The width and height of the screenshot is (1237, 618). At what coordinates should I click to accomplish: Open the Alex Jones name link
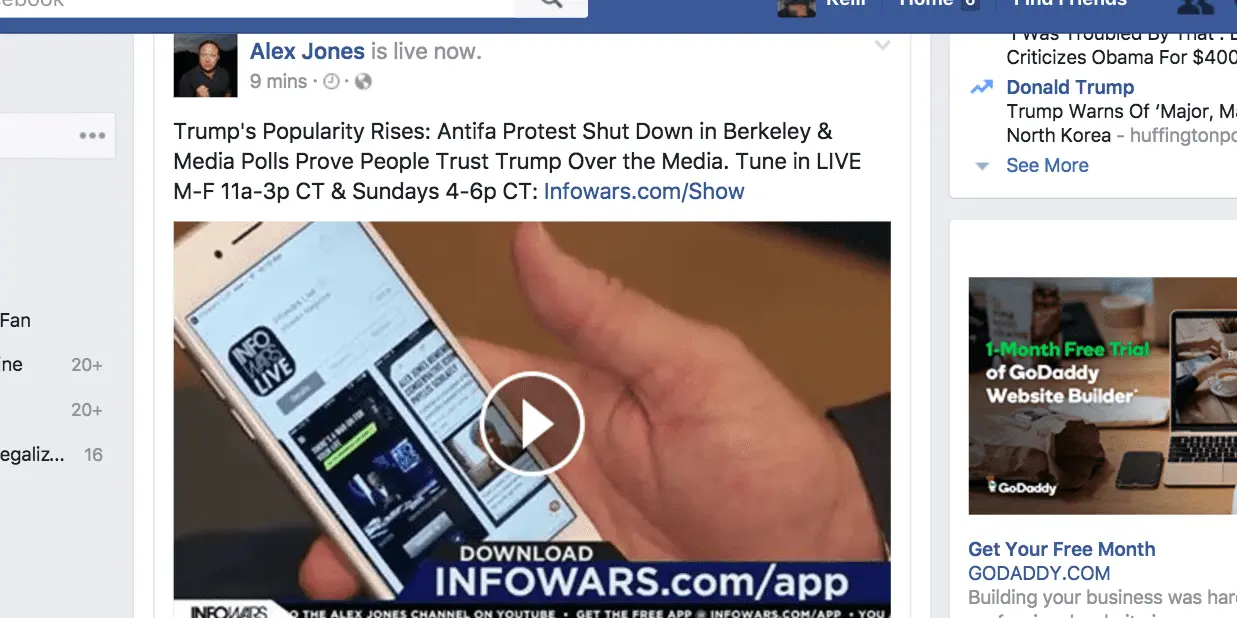click(307, 51)
